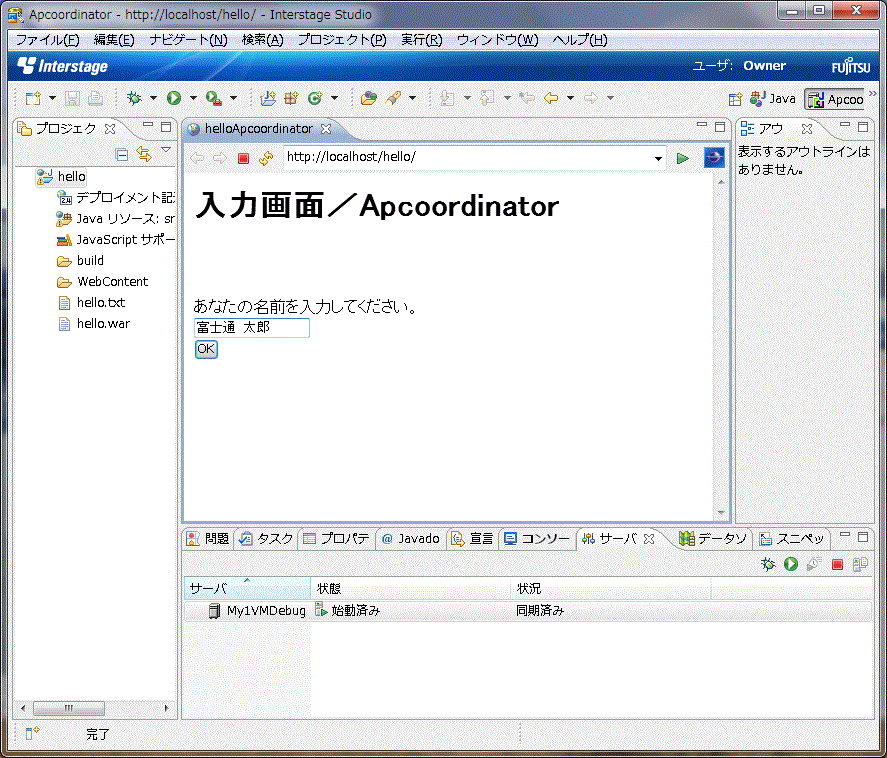Click the Open Perspective icon
Image resolution: width=887 pixels, height=758 pixels.
point(735,100)
